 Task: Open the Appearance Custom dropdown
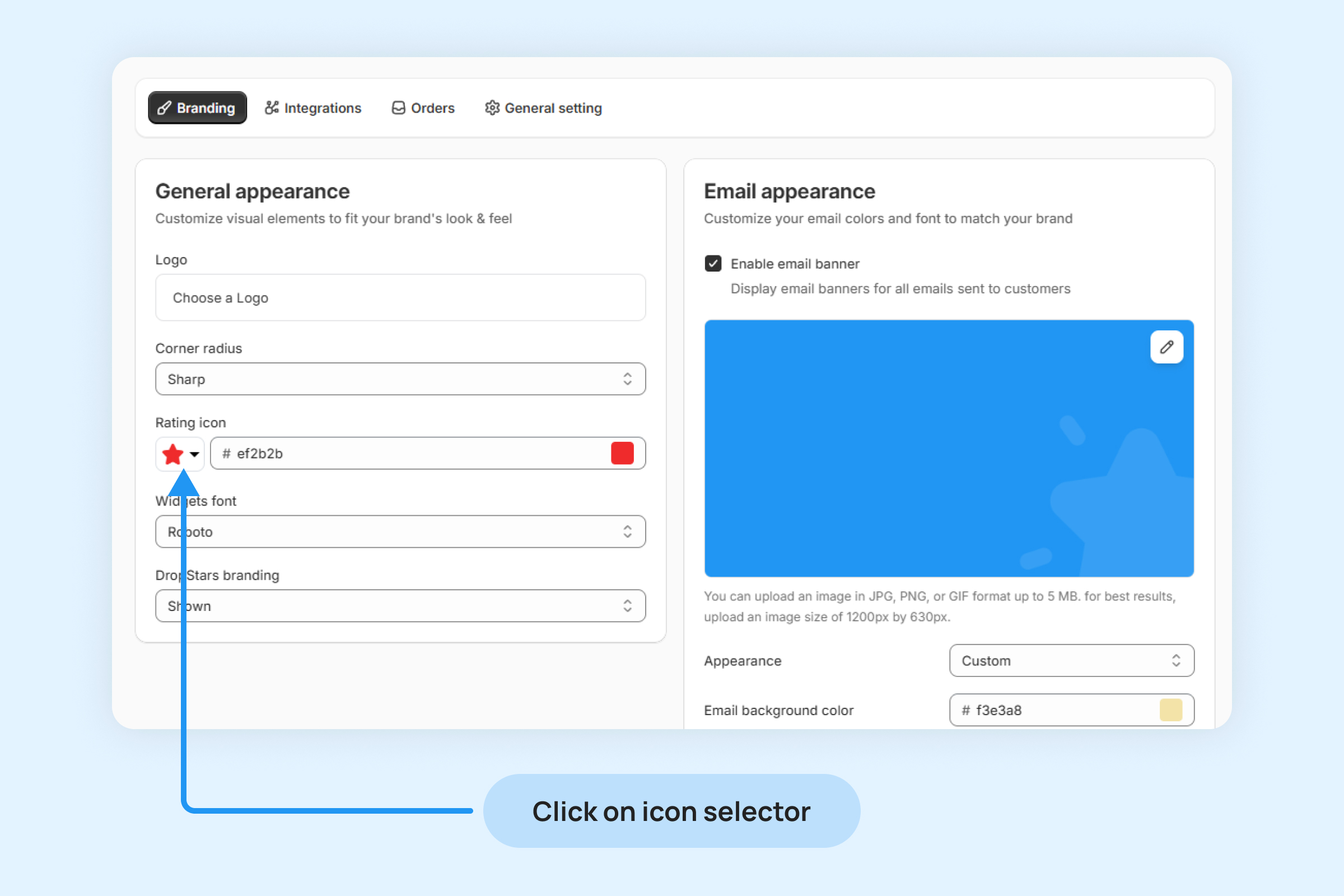coord(1071,661)
